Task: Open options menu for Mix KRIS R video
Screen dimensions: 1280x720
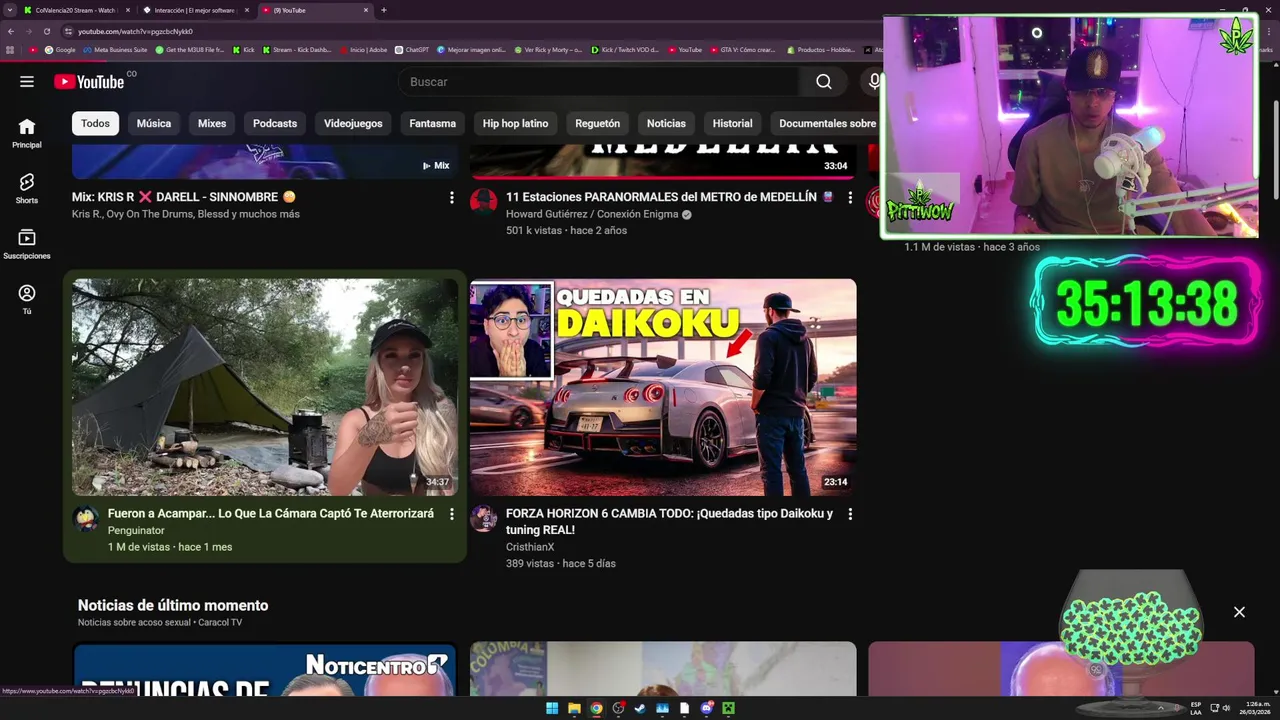Action: click(451, 198)
